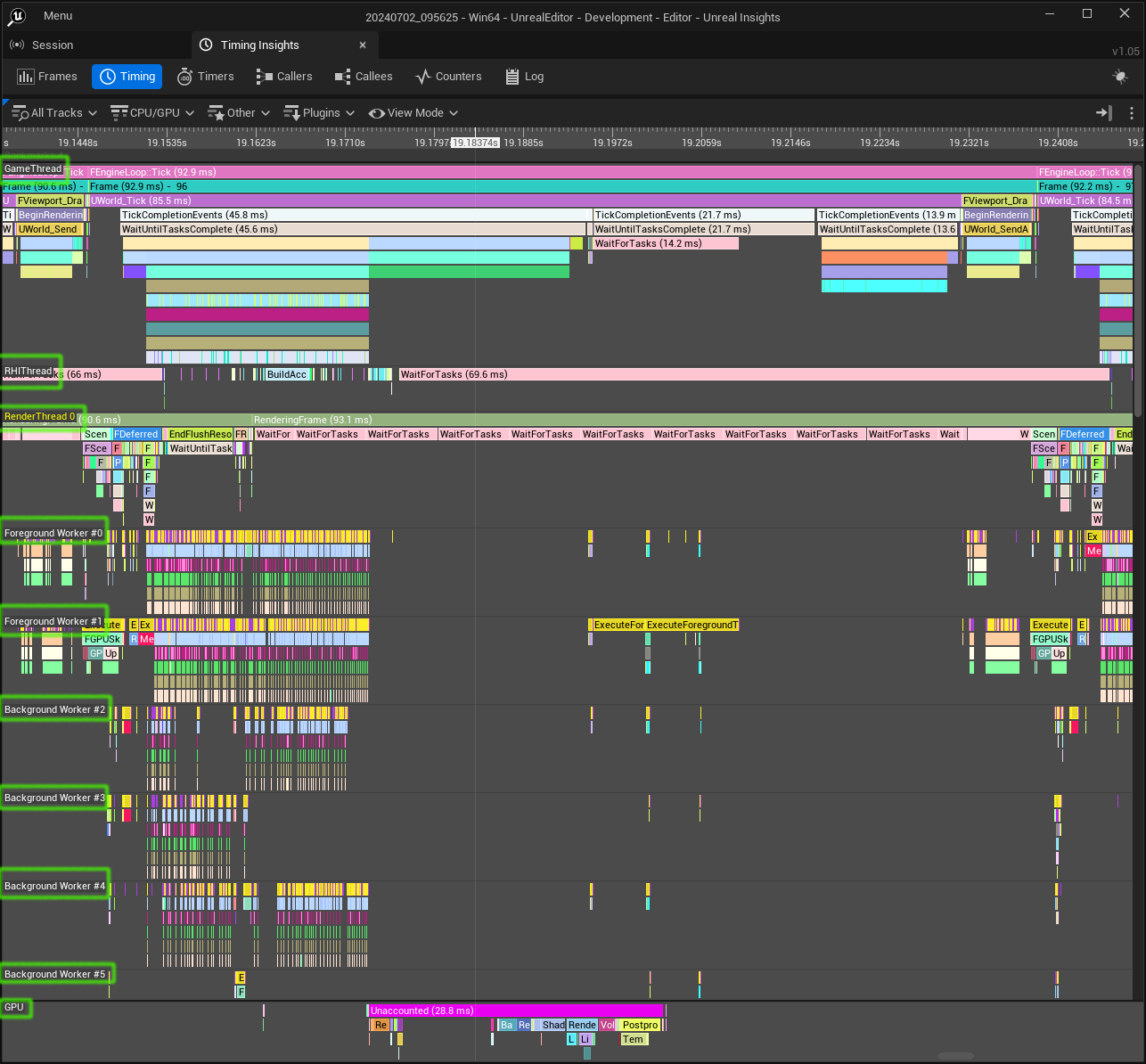This screenshot has height=1064, width=1146.
Task: Click the Shad event in GPU track
Action: tap(553, 1025)
